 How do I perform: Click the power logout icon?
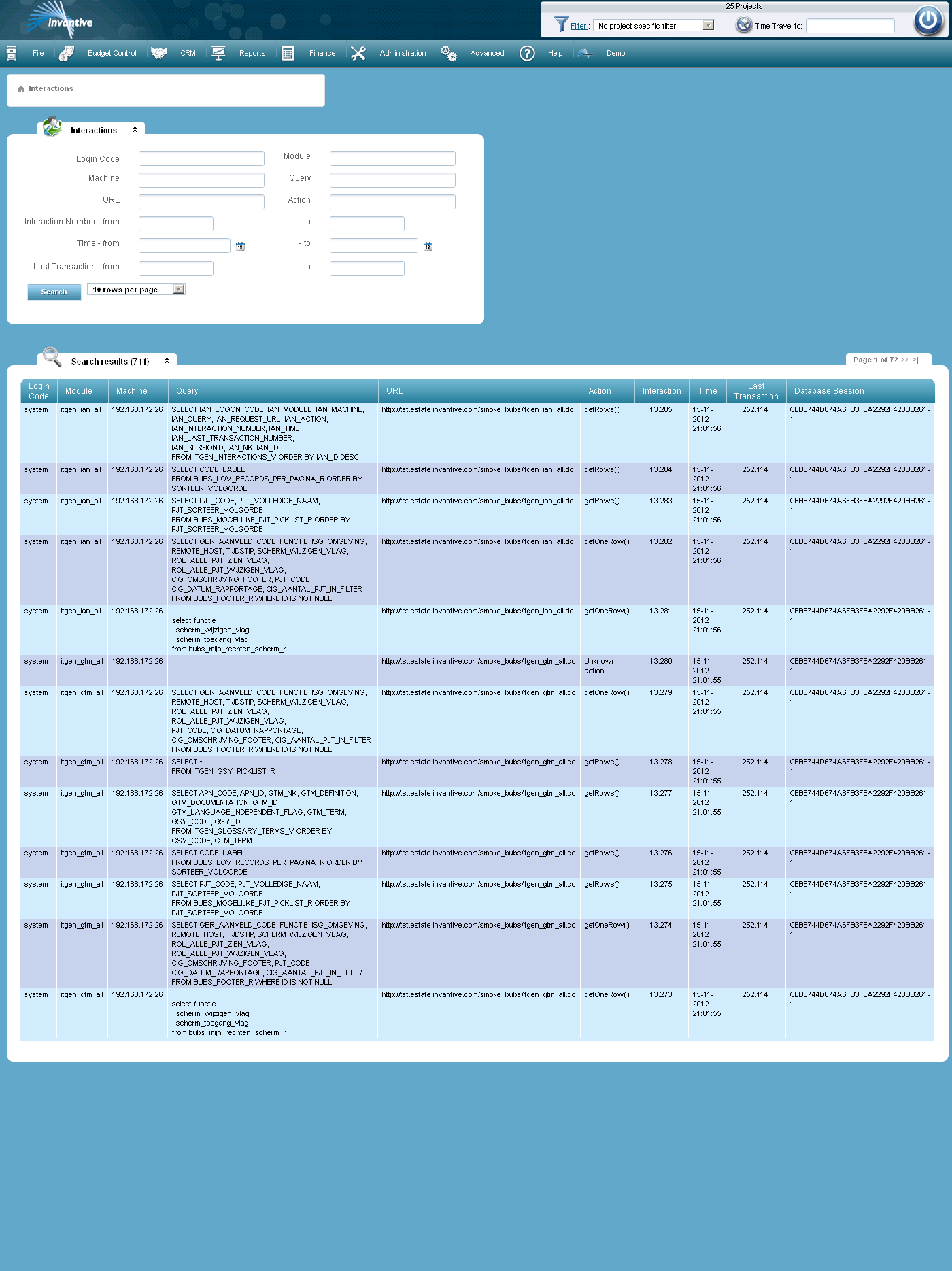pos(928,20)
